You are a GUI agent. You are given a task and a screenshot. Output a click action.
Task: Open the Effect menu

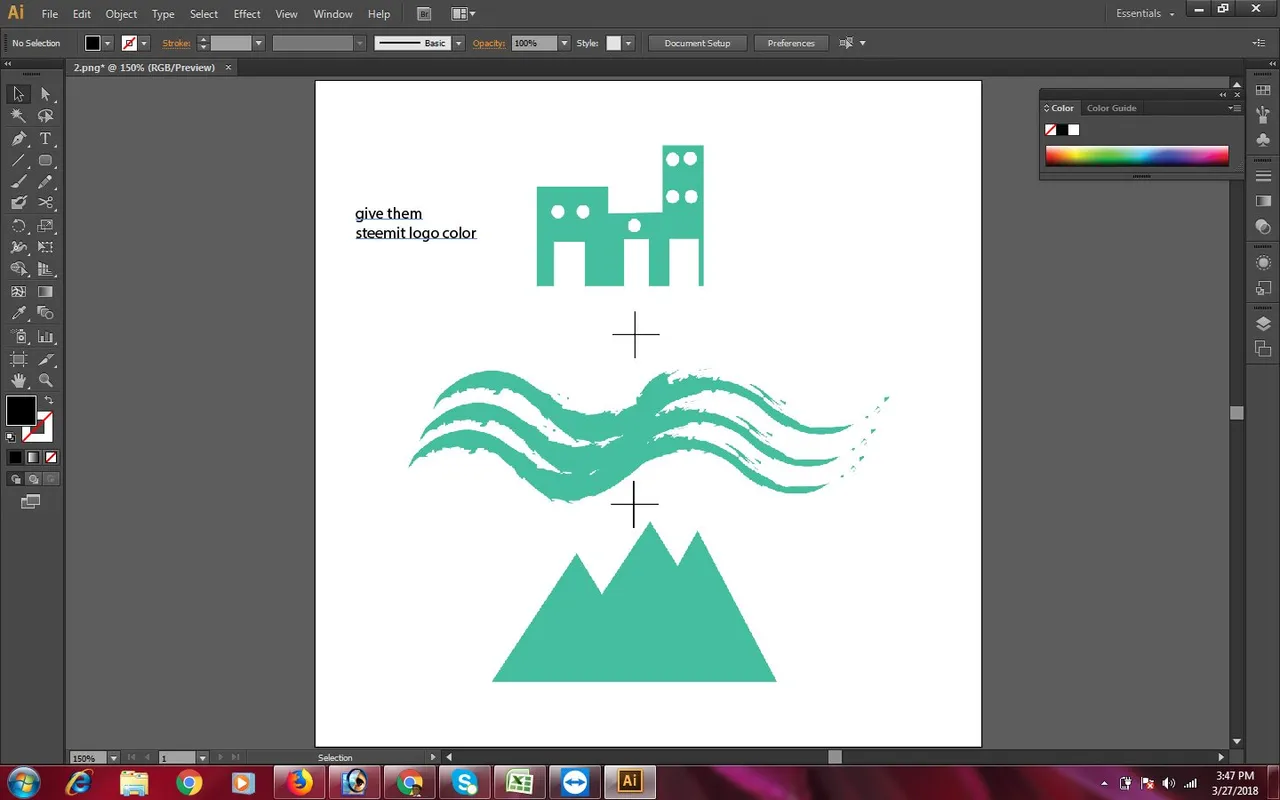247,14
